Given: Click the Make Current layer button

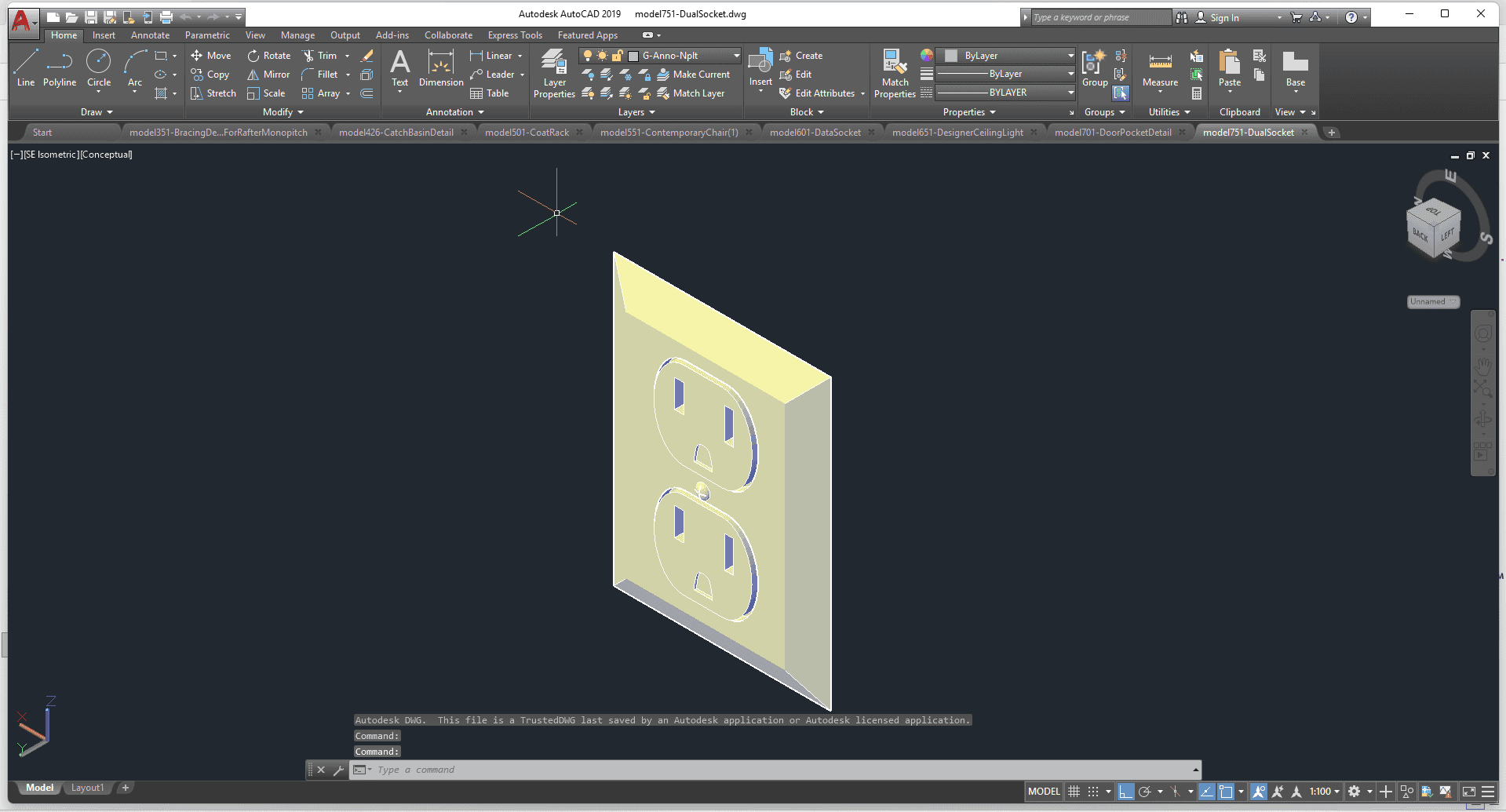Looking at the screenshot, I should pyautogui.click(x=693, y=75).
